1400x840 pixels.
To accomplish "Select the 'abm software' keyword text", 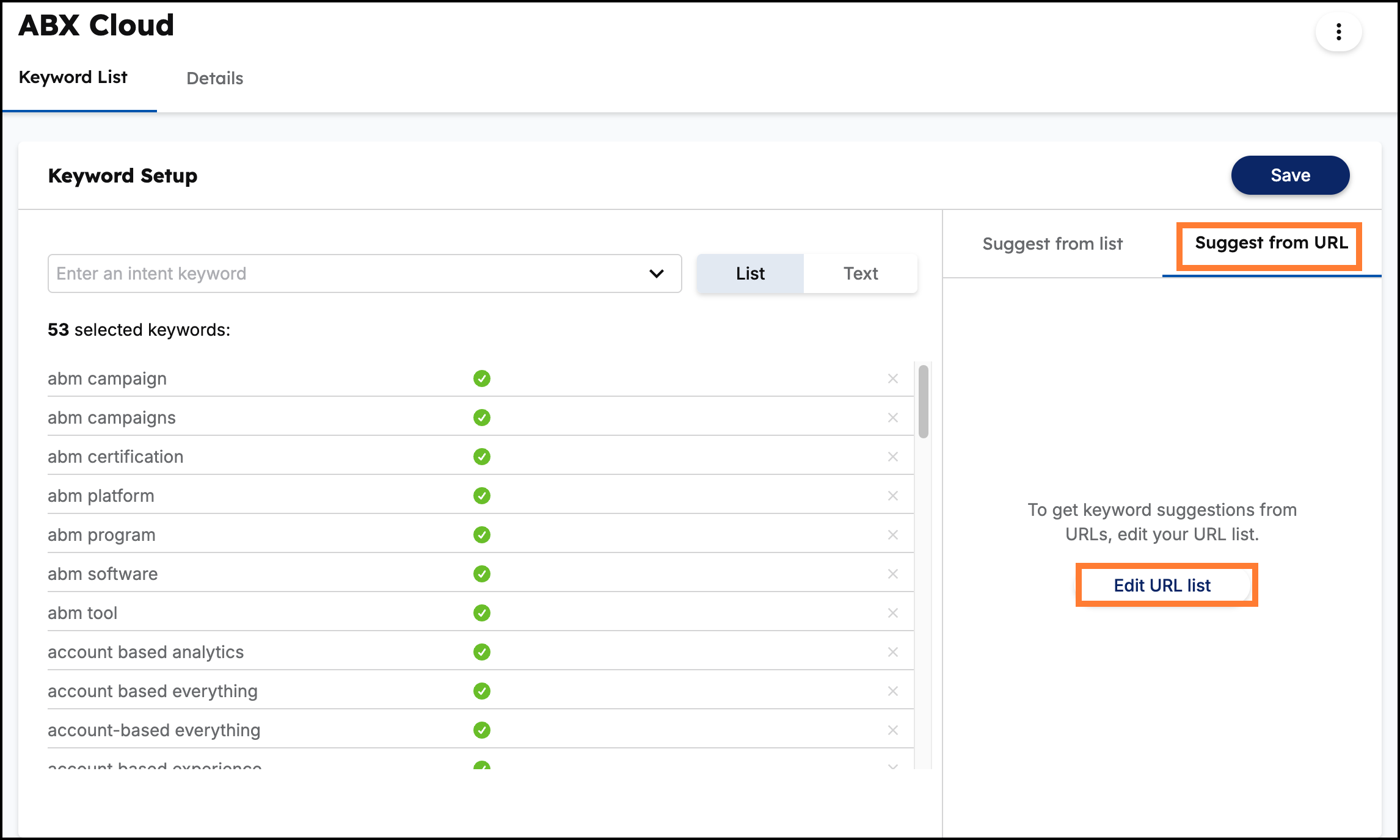I will click(x=103, y=574).
